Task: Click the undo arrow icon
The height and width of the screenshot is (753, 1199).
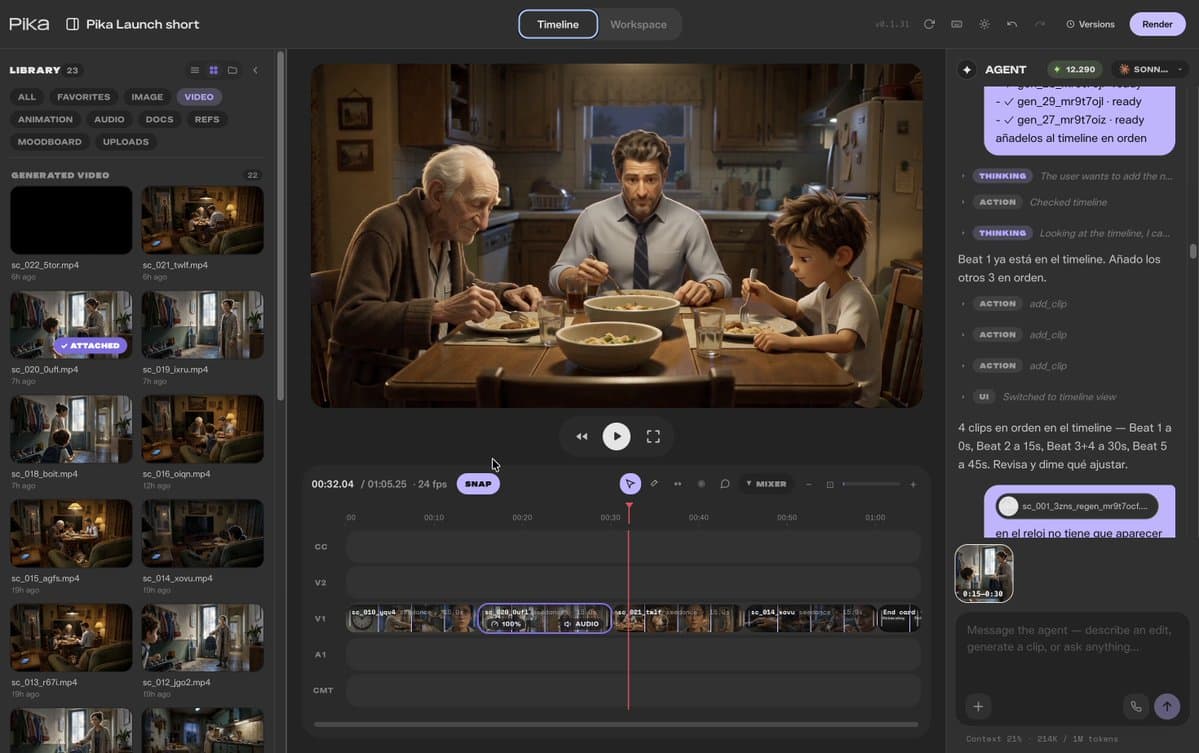Action: point(1012,24)
